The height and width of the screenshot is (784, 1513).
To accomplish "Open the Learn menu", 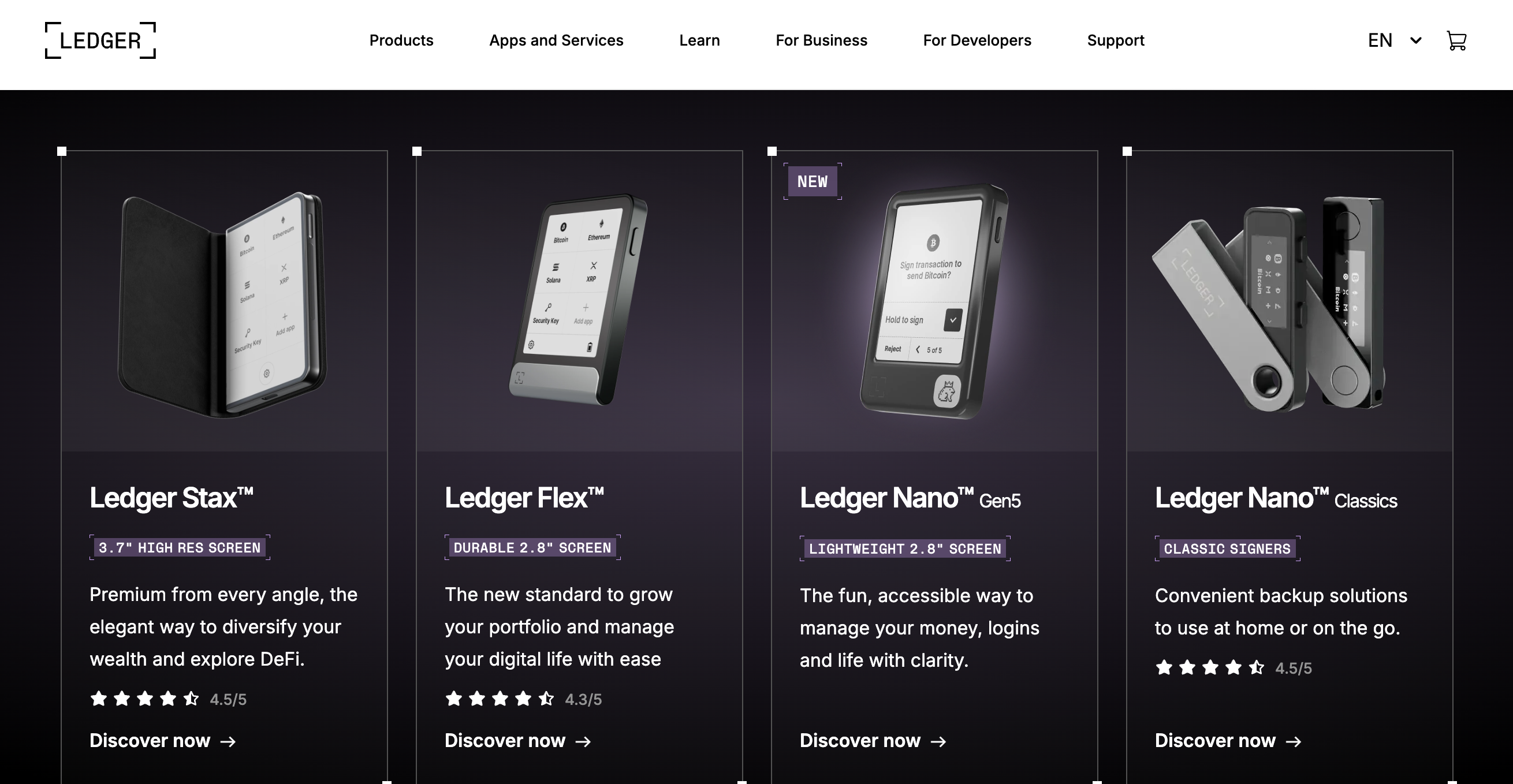I will [x=699, y=40].
